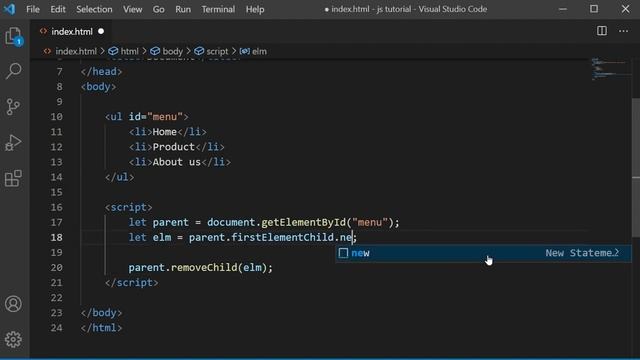Minimize the Visual Studio Code window
The height and width of the screenshot is (360, 640).
(563, 9)
